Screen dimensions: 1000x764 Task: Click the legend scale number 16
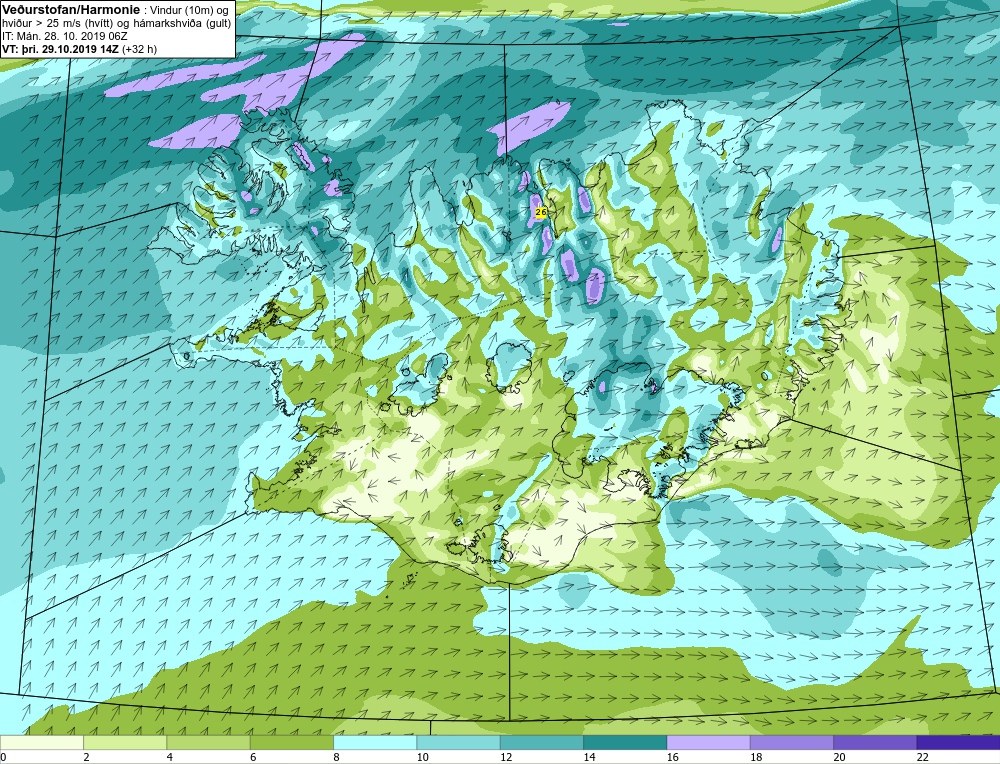pos(672,757)
